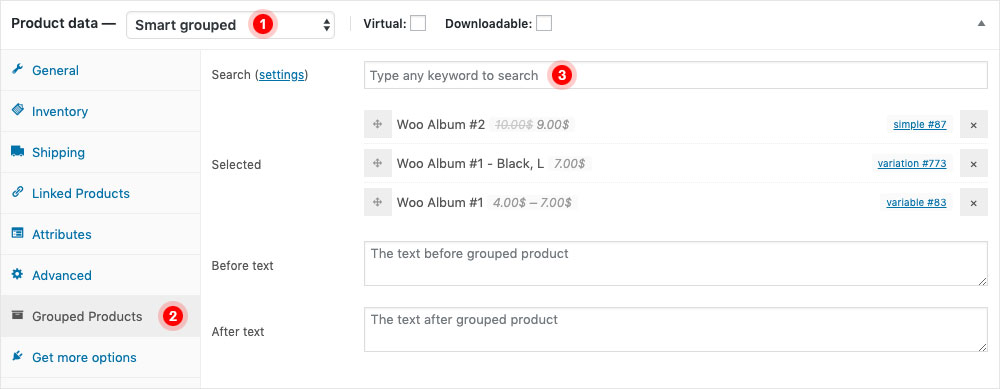This screenshot has height=389, width=1000.
Task: Collapse the Product data panel with the triangle
Action: 981,24
